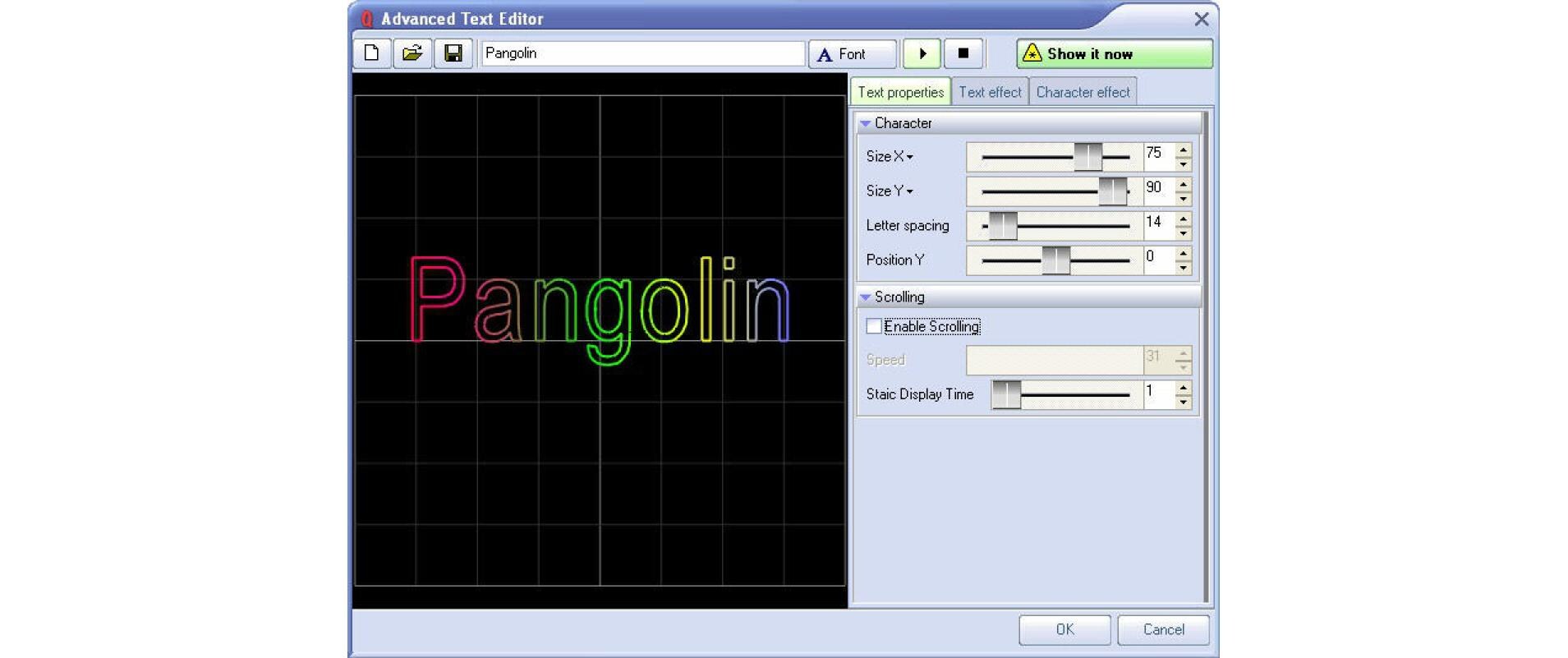The image size is (1568, 658).
Task: Click the Position Y slider handle
Action: click(x=1056, y=260)
